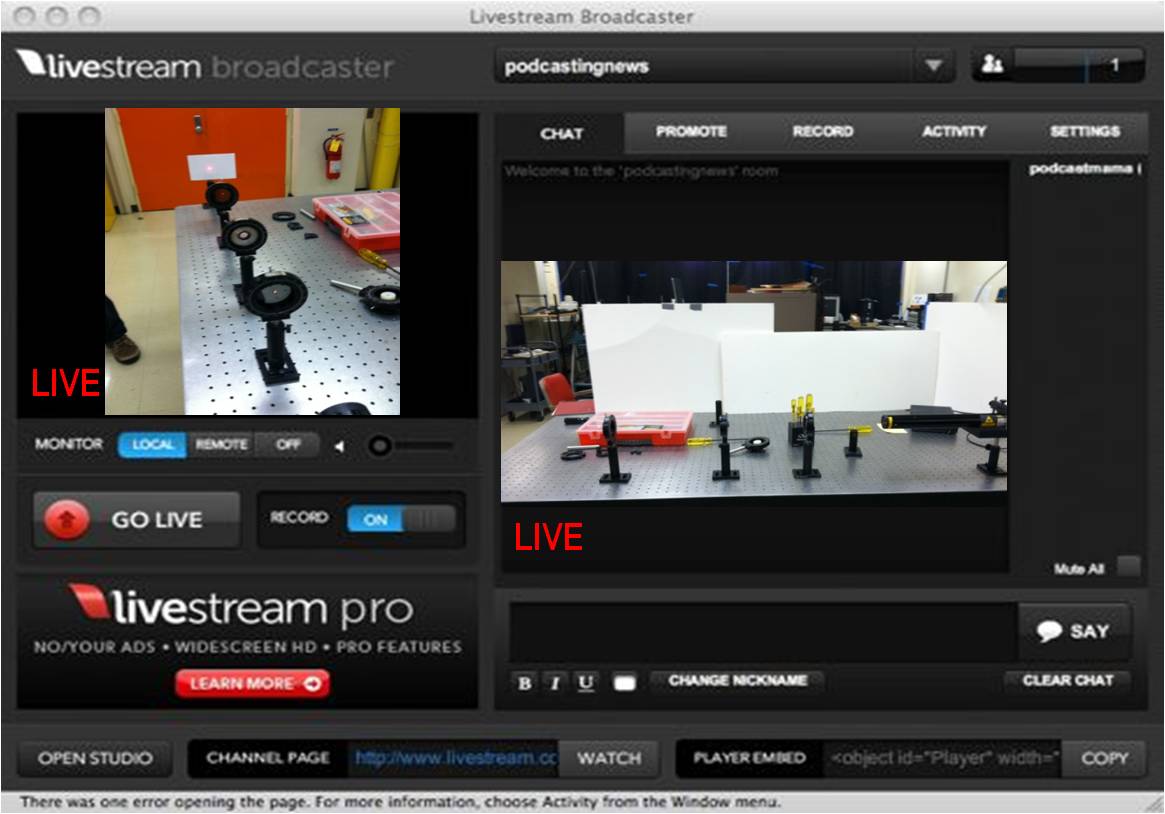Set monitor to Local
This screenshot has width=1165, height=814.
click(152, 444)
